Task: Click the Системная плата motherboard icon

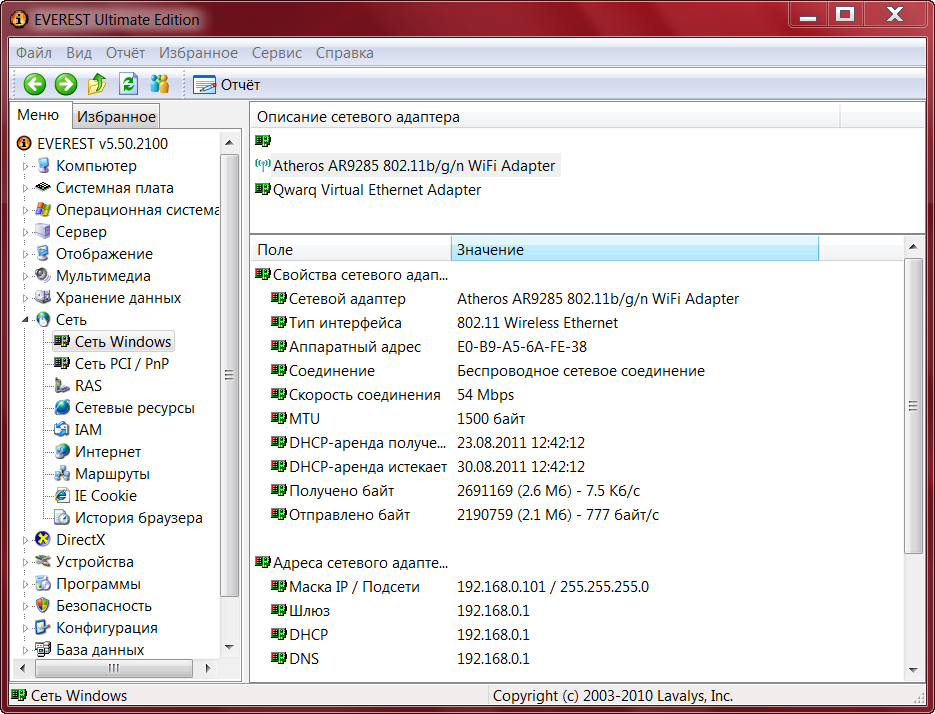Action: (43, 187)
